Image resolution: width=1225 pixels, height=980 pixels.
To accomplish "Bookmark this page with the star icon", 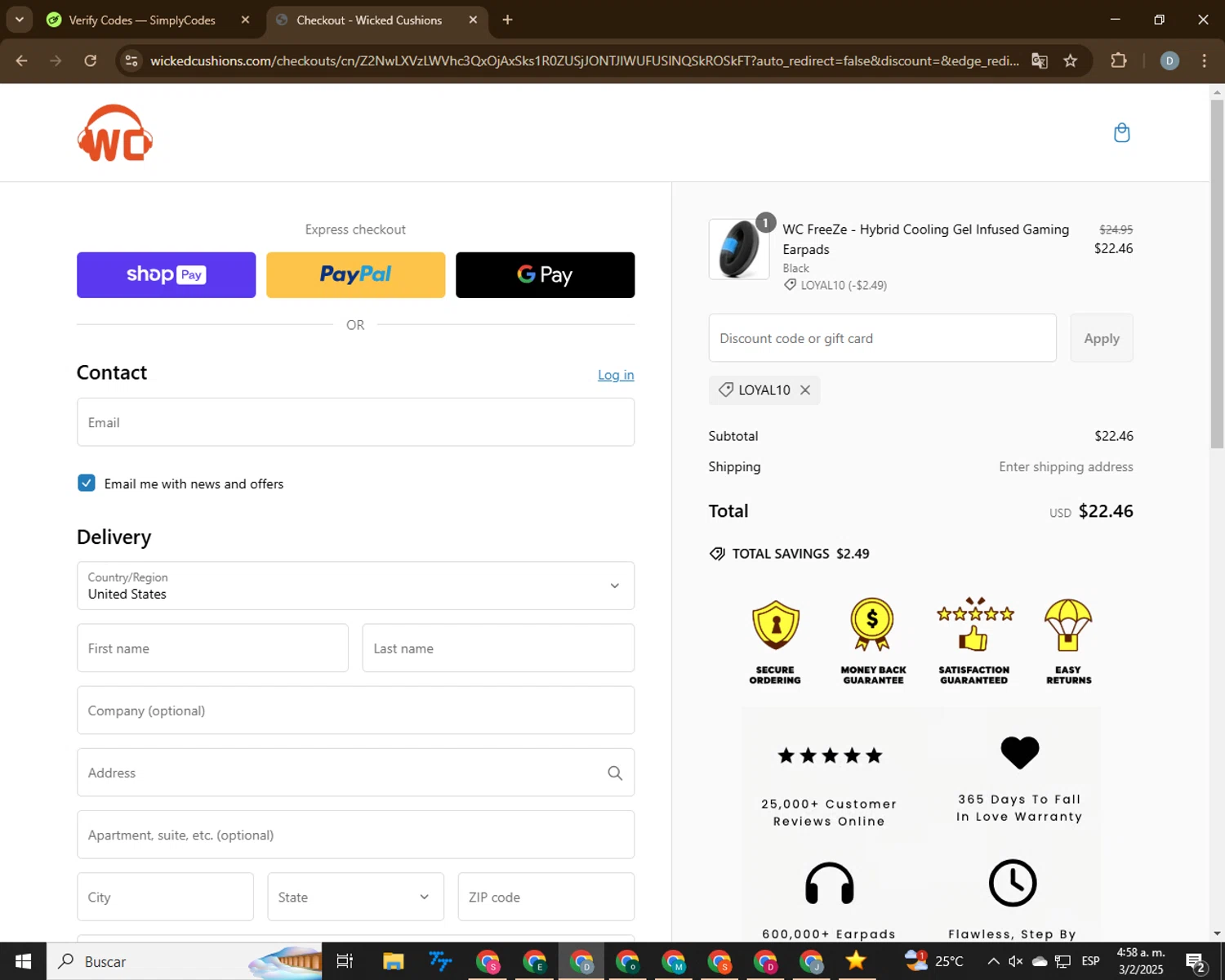I will [x=1071, y=60].
